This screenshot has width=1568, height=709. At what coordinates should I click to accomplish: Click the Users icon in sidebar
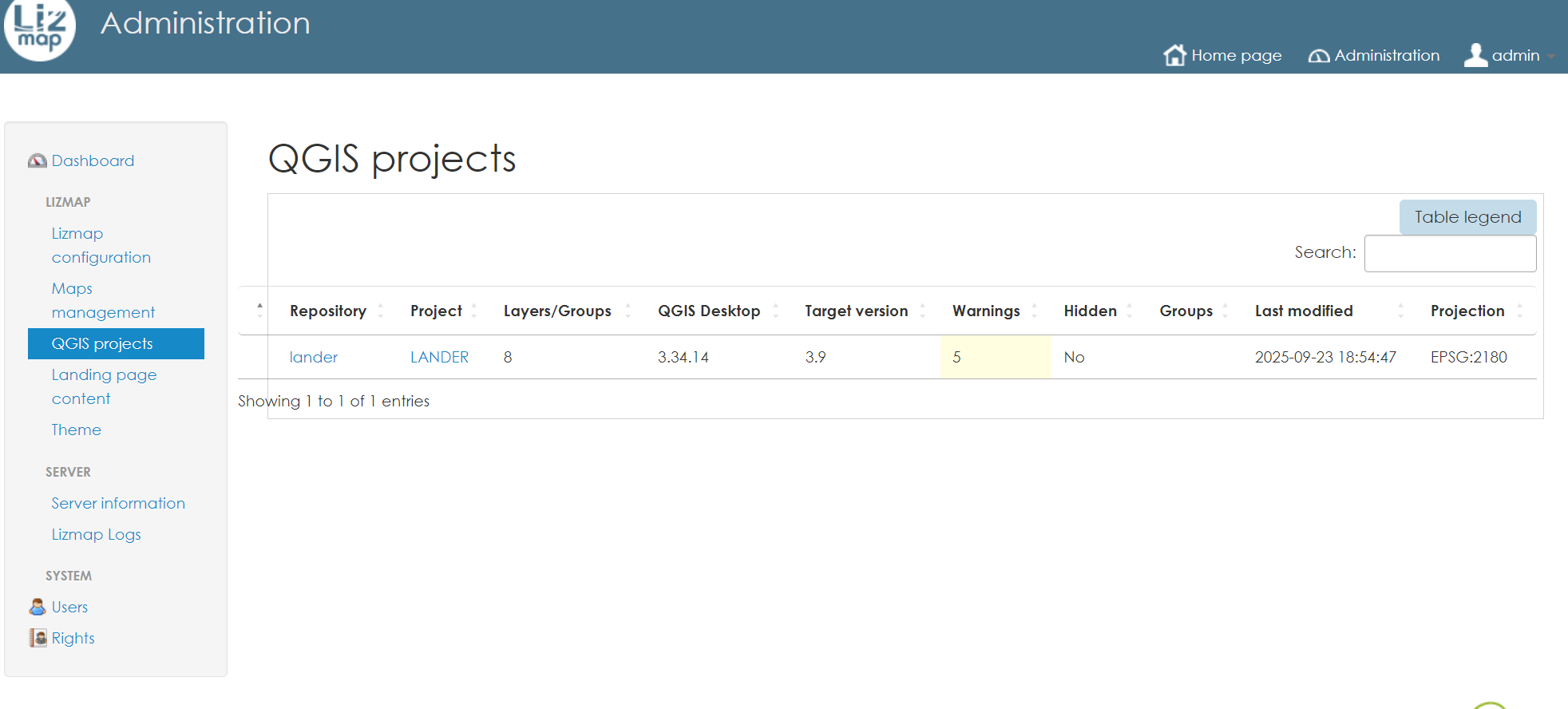point(37,608)
